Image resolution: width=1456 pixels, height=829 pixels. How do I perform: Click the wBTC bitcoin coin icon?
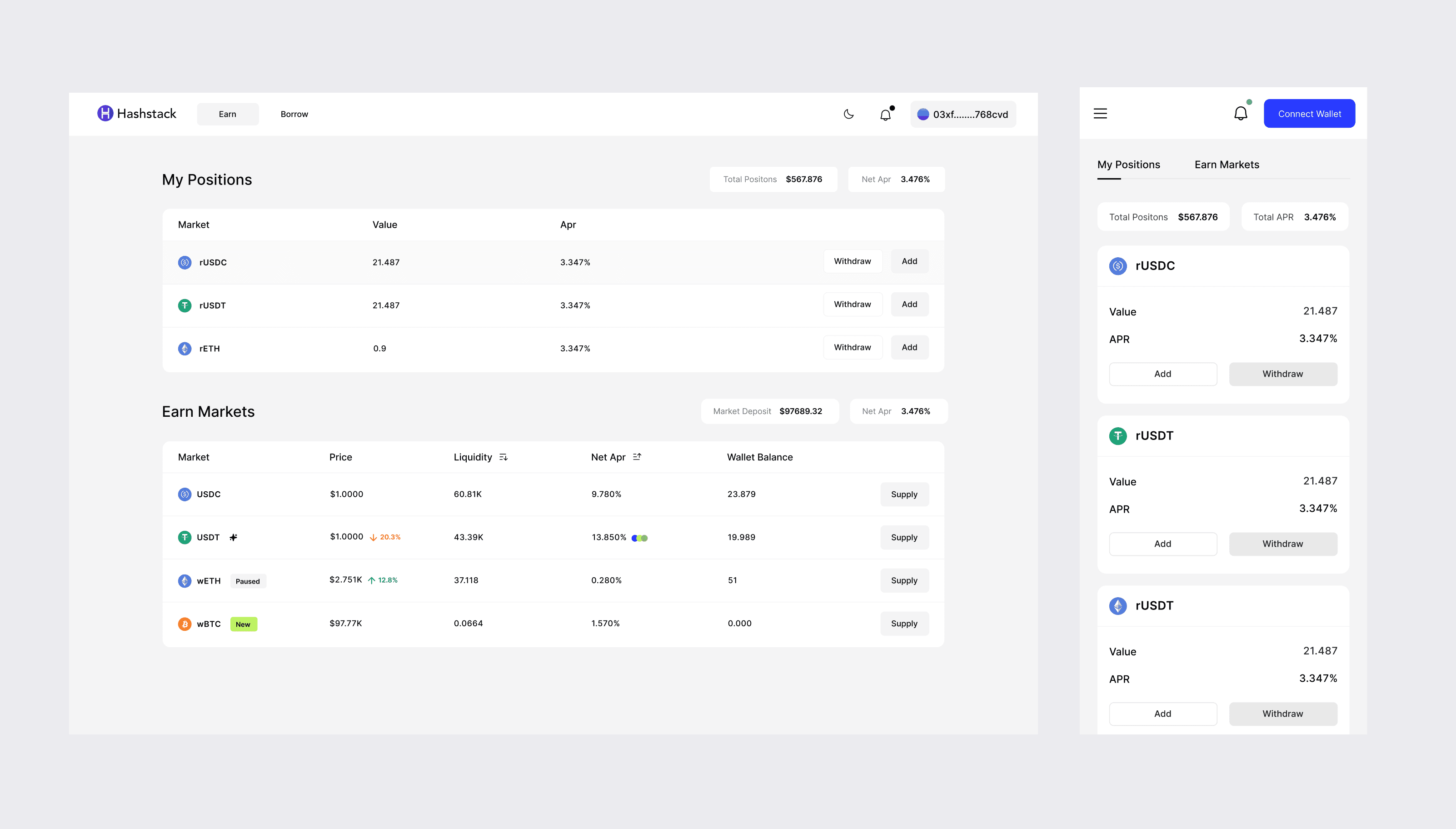click(x=184, y=624)
